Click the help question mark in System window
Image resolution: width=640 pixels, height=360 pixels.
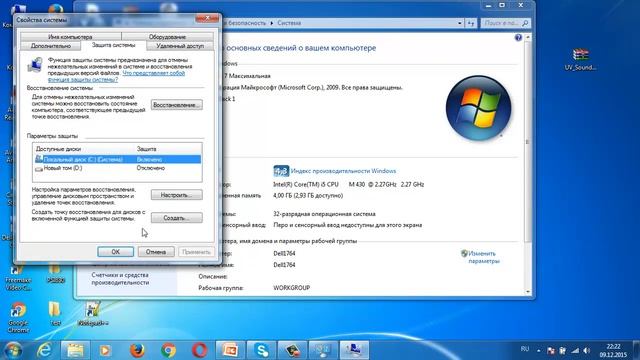[518, 38]
